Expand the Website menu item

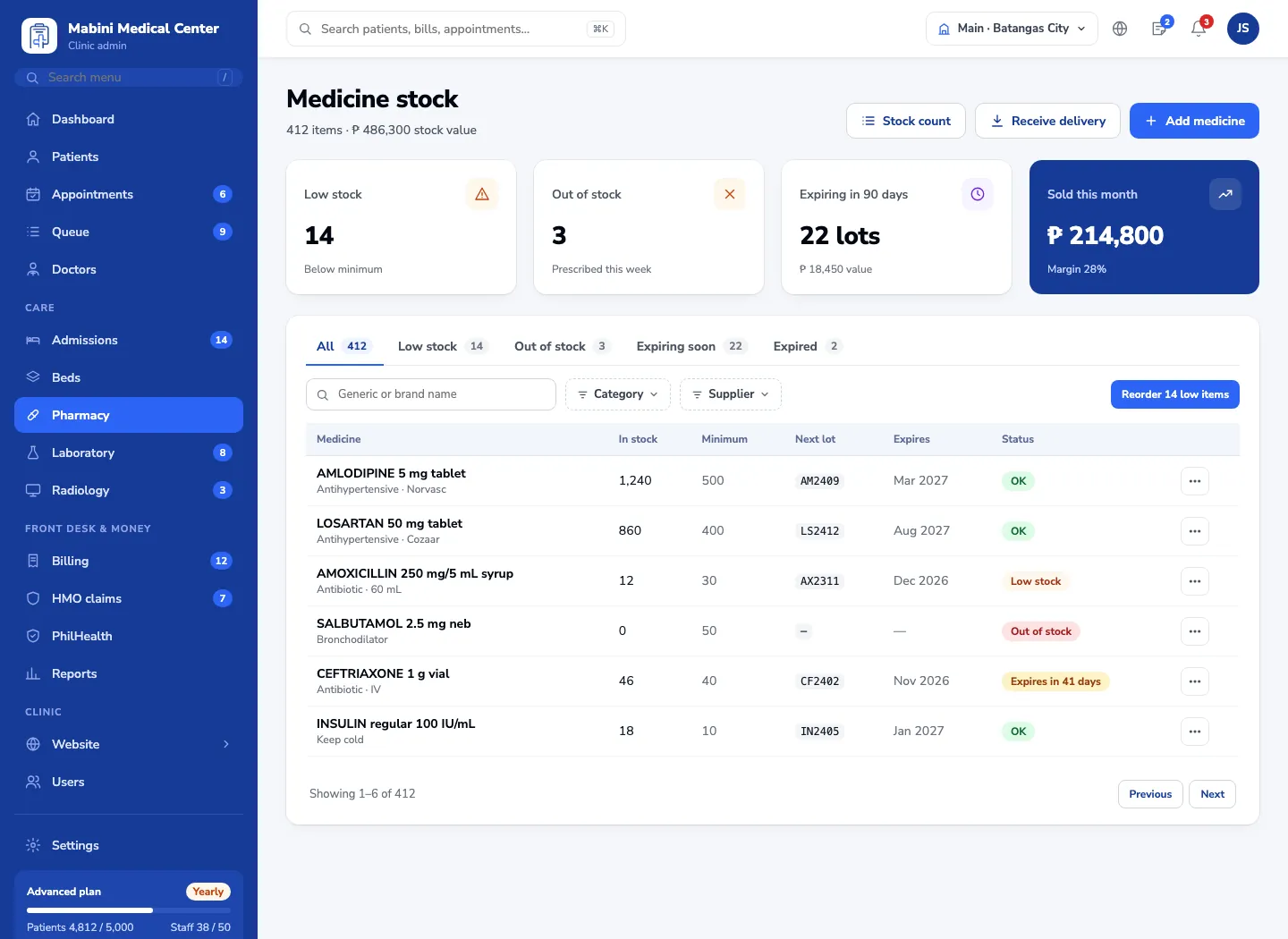(x=129, y=744)
